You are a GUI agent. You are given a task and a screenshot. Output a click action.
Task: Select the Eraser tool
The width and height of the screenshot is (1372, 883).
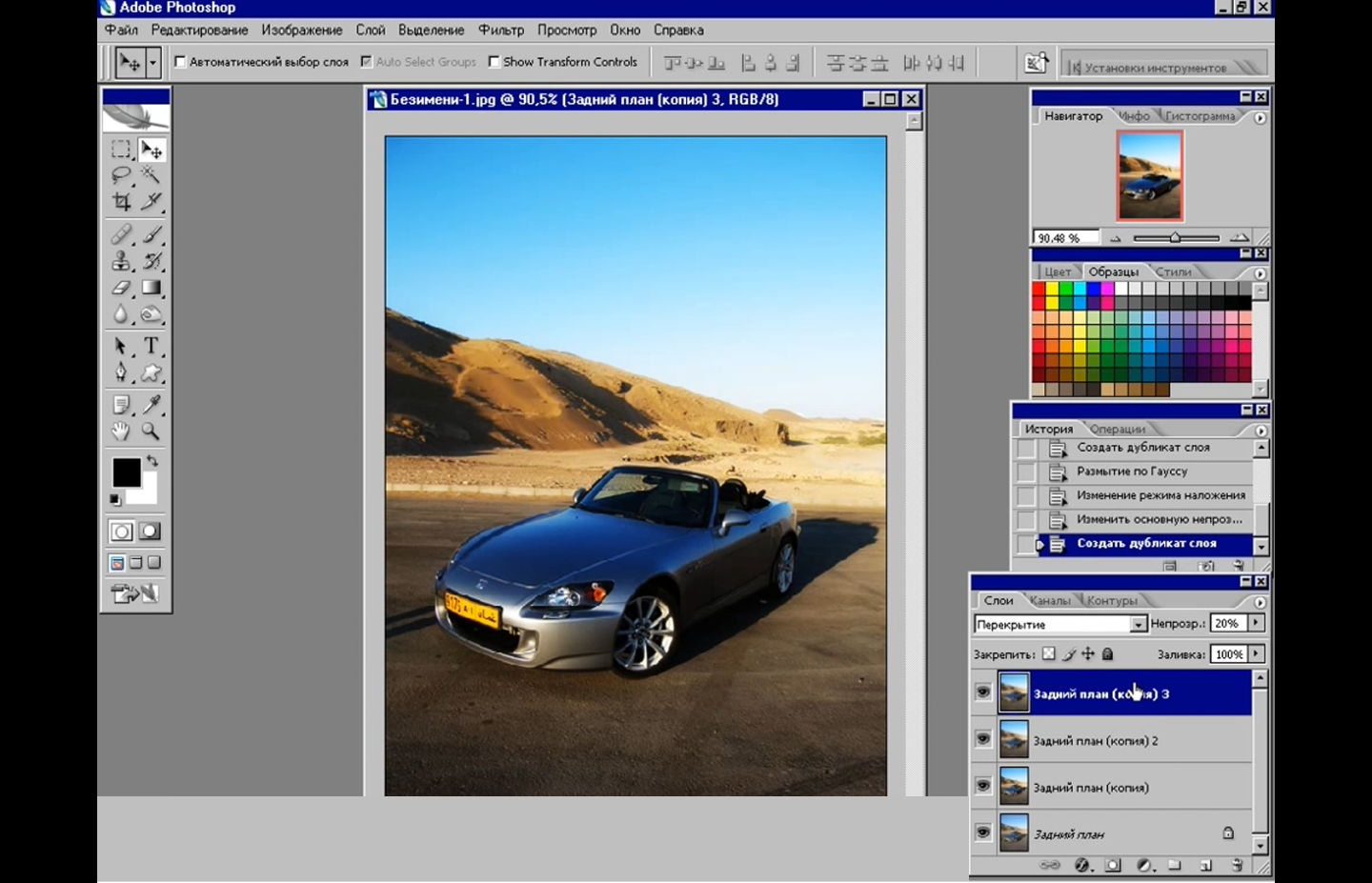click(120, 287)
